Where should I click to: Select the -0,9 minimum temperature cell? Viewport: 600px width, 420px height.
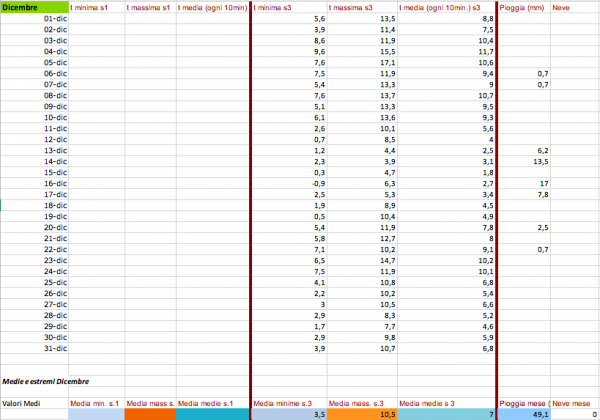[289, 183]
